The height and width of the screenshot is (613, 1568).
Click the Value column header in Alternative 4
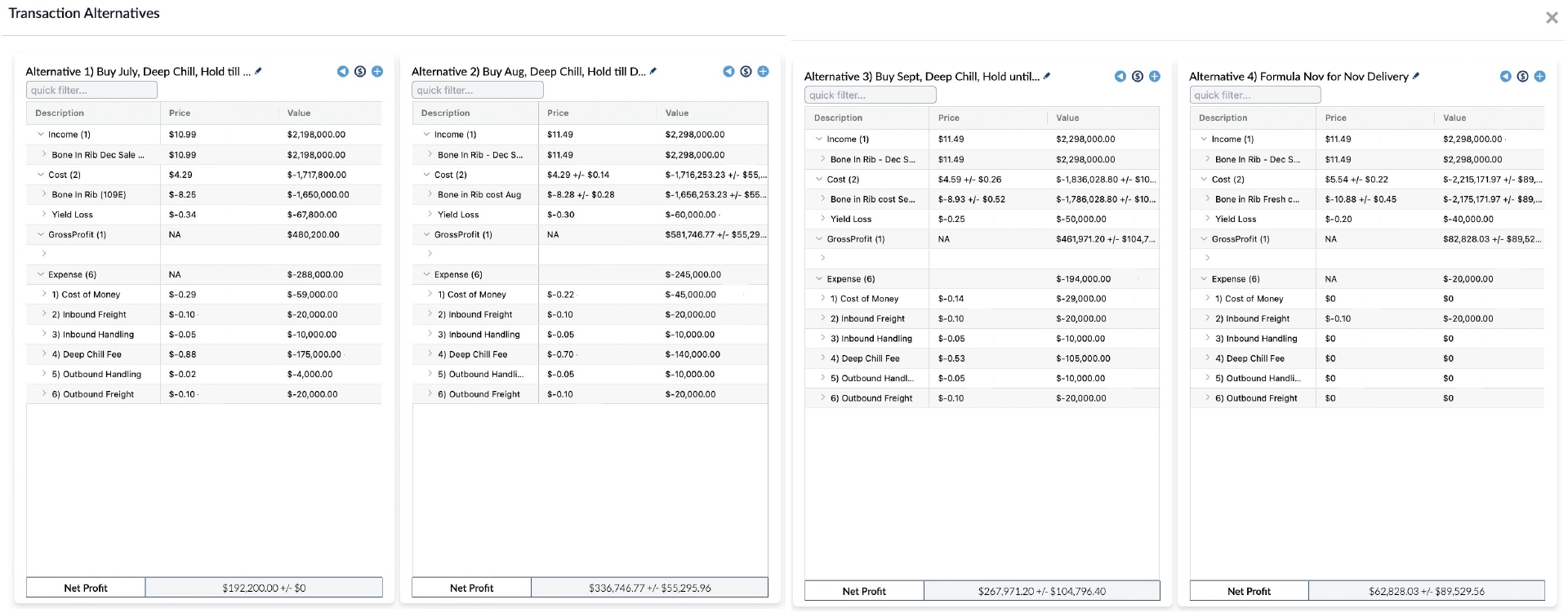[x=1454, y=118]
